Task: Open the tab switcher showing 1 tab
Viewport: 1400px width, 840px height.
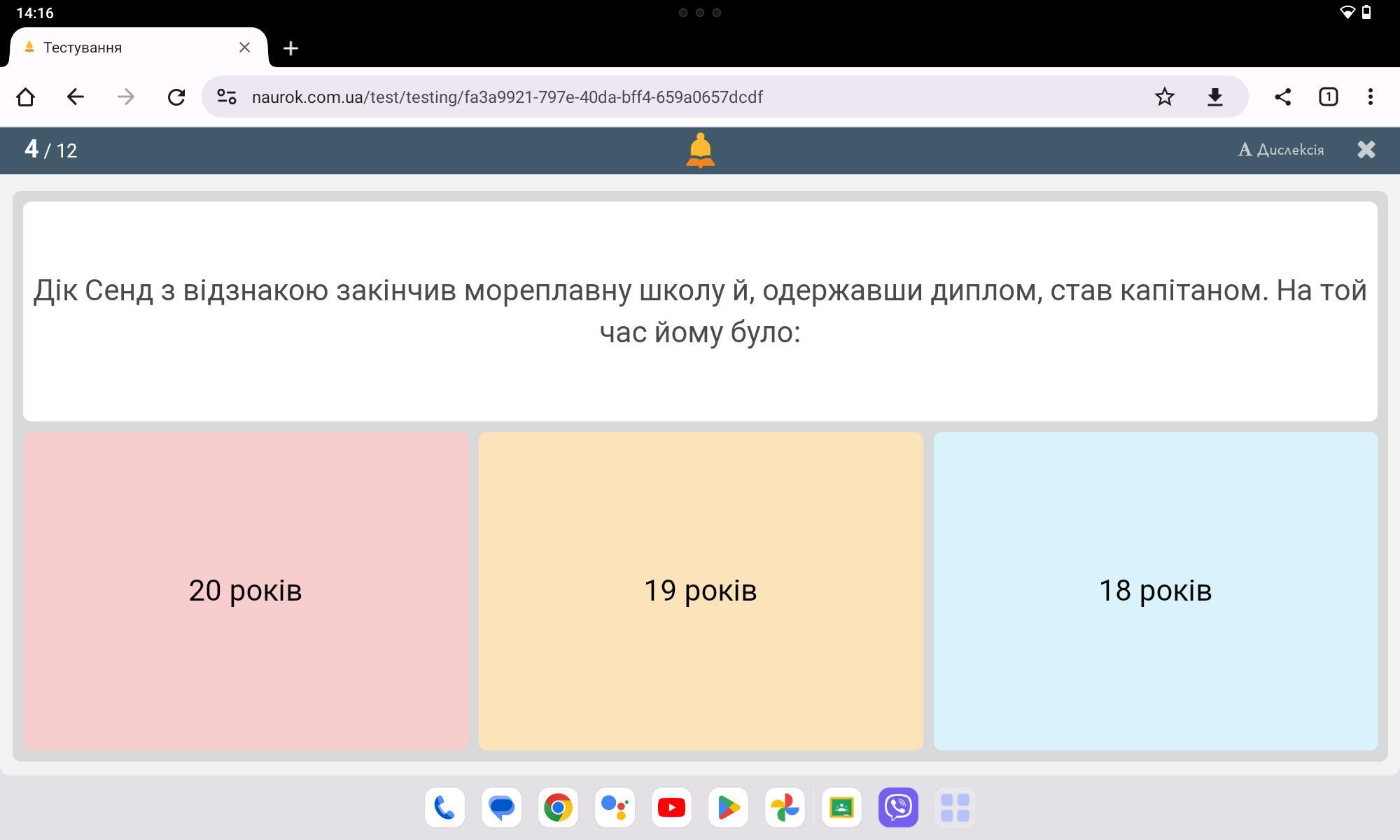Action: tap(1328, 97)
